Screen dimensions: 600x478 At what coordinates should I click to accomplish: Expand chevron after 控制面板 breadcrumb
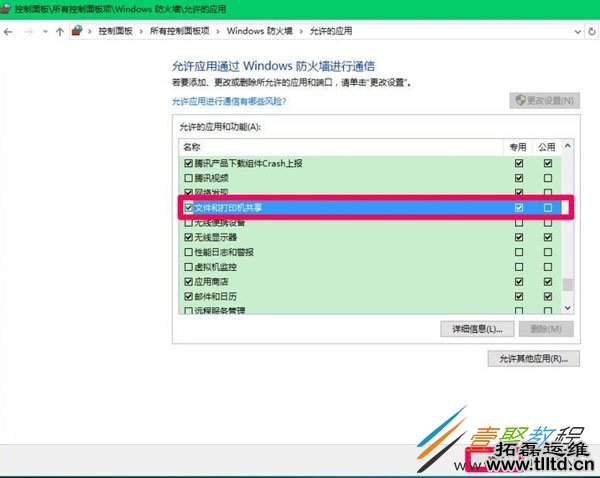coord(141,31)
